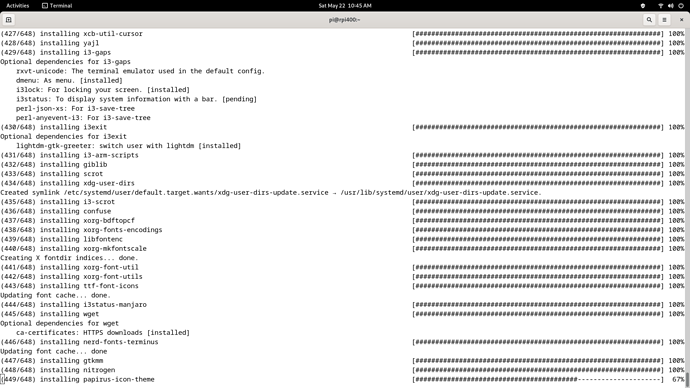Image resolution: width=690 pixels, height=388 pixels.
Task: Click 'Optional dependencies for i3exit' text
Action: [x=63, y=136]
